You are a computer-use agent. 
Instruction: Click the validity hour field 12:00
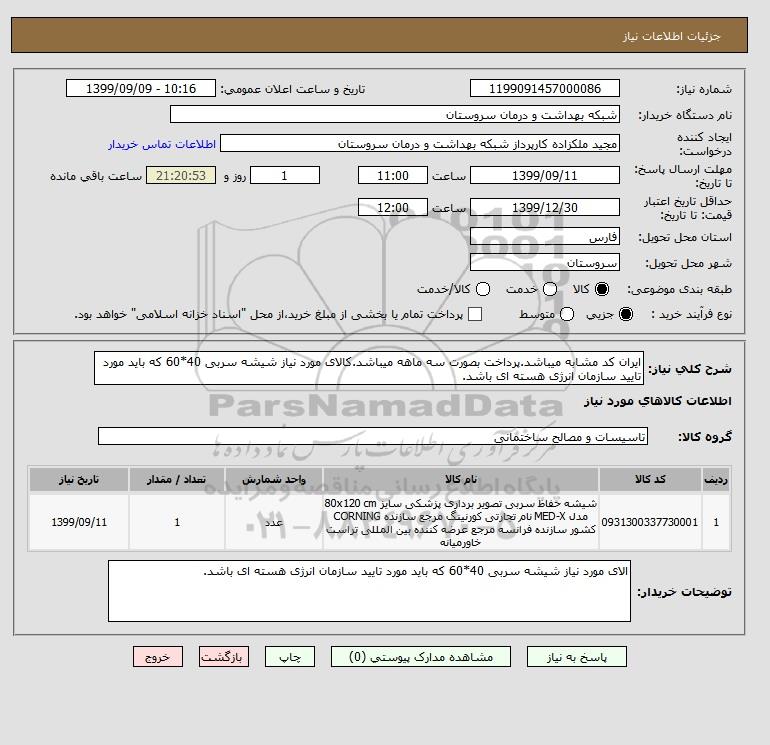pyautogui.click(x=393, y=207)
